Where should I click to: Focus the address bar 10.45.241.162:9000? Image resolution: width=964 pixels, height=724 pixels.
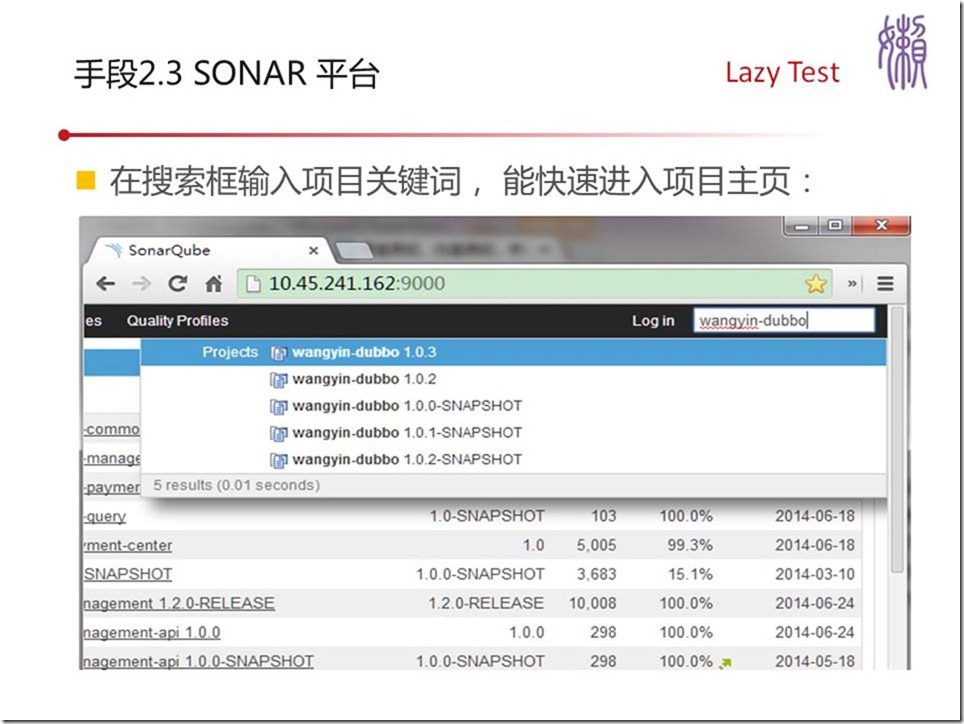534,283
